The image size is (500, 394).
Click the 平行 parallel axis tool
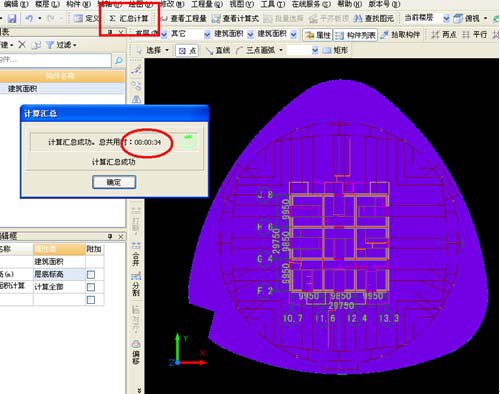click(x=474, y=34)
